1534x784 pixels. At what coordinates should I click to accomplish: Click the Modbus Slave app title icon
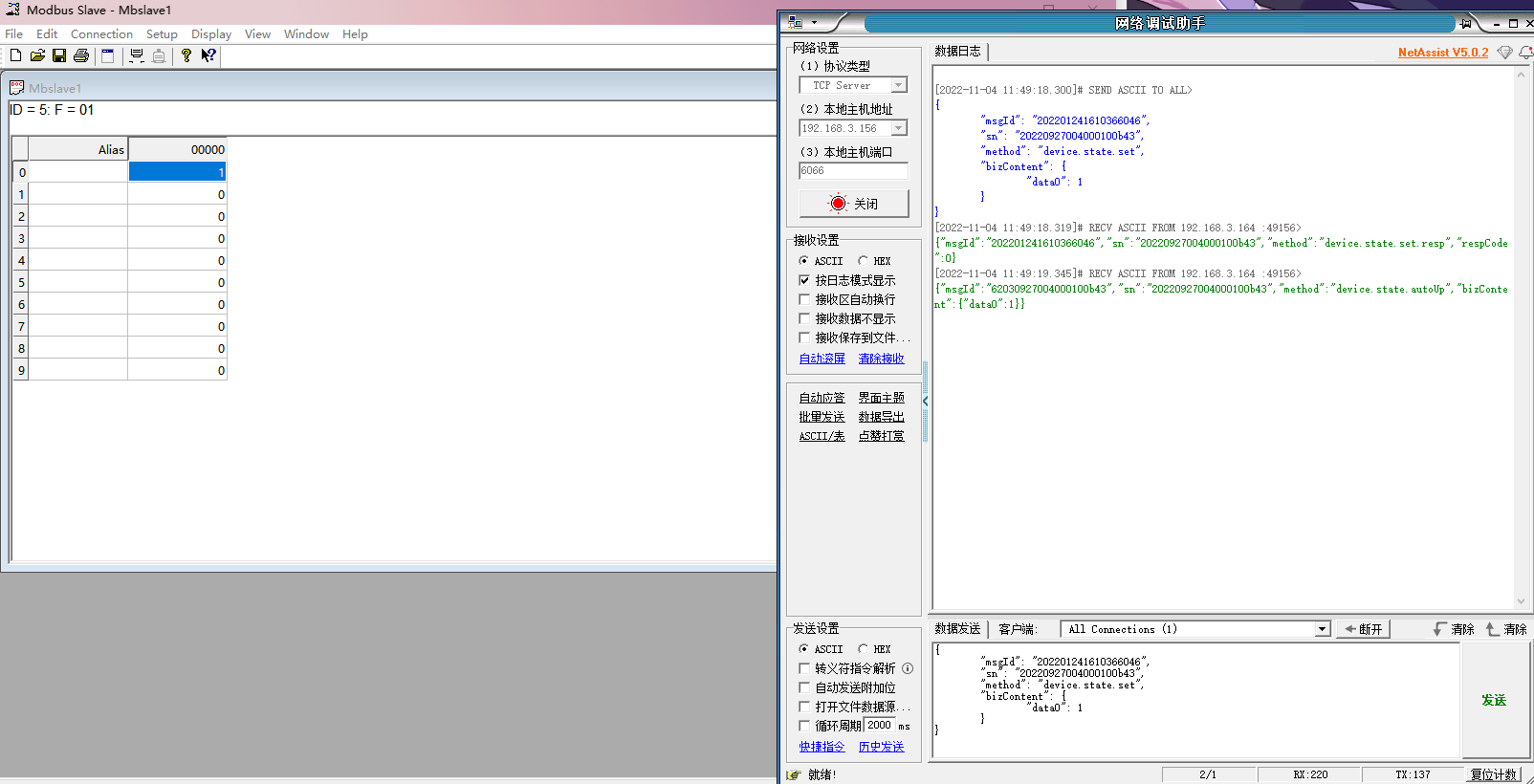[12, 10]
